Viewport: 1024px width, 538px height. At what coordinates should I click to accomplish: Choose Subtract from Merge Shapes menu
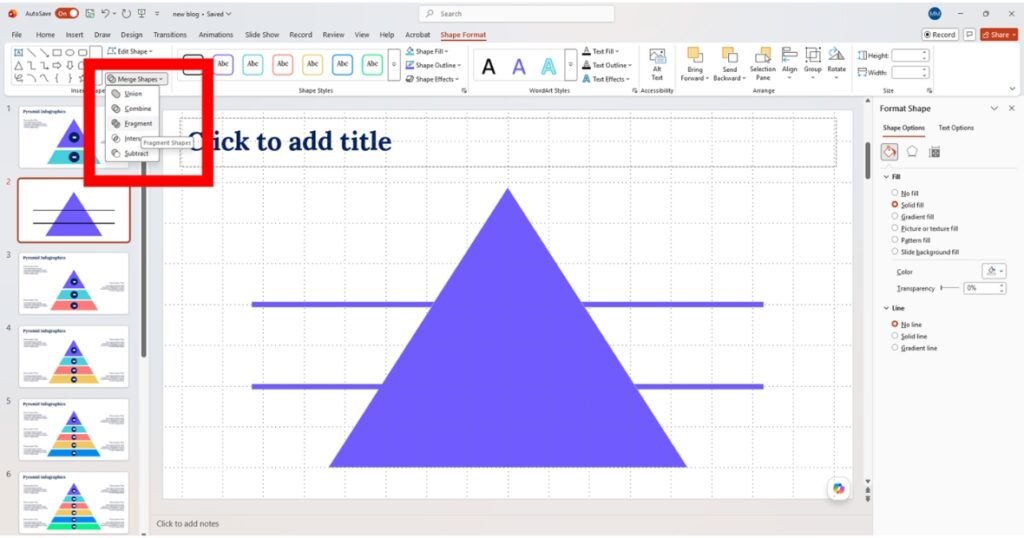pos(133,153)
